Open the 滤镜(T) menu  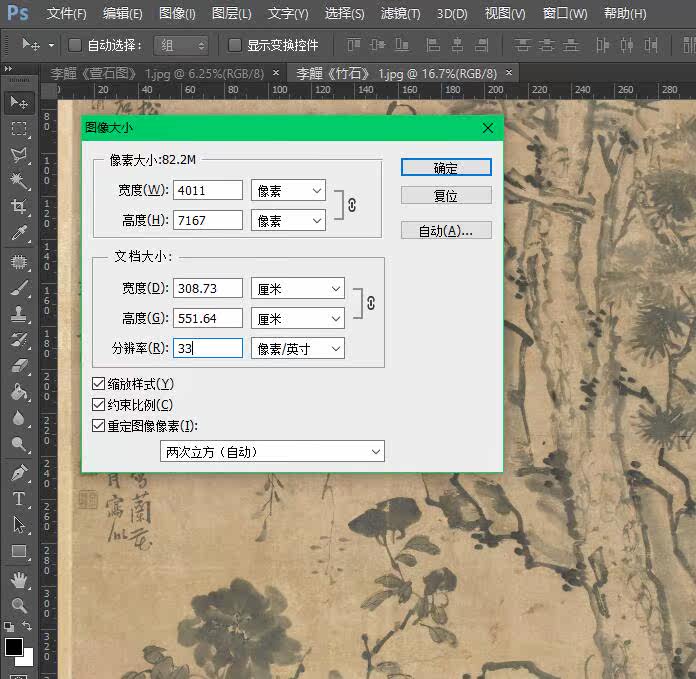pos(400,14)
